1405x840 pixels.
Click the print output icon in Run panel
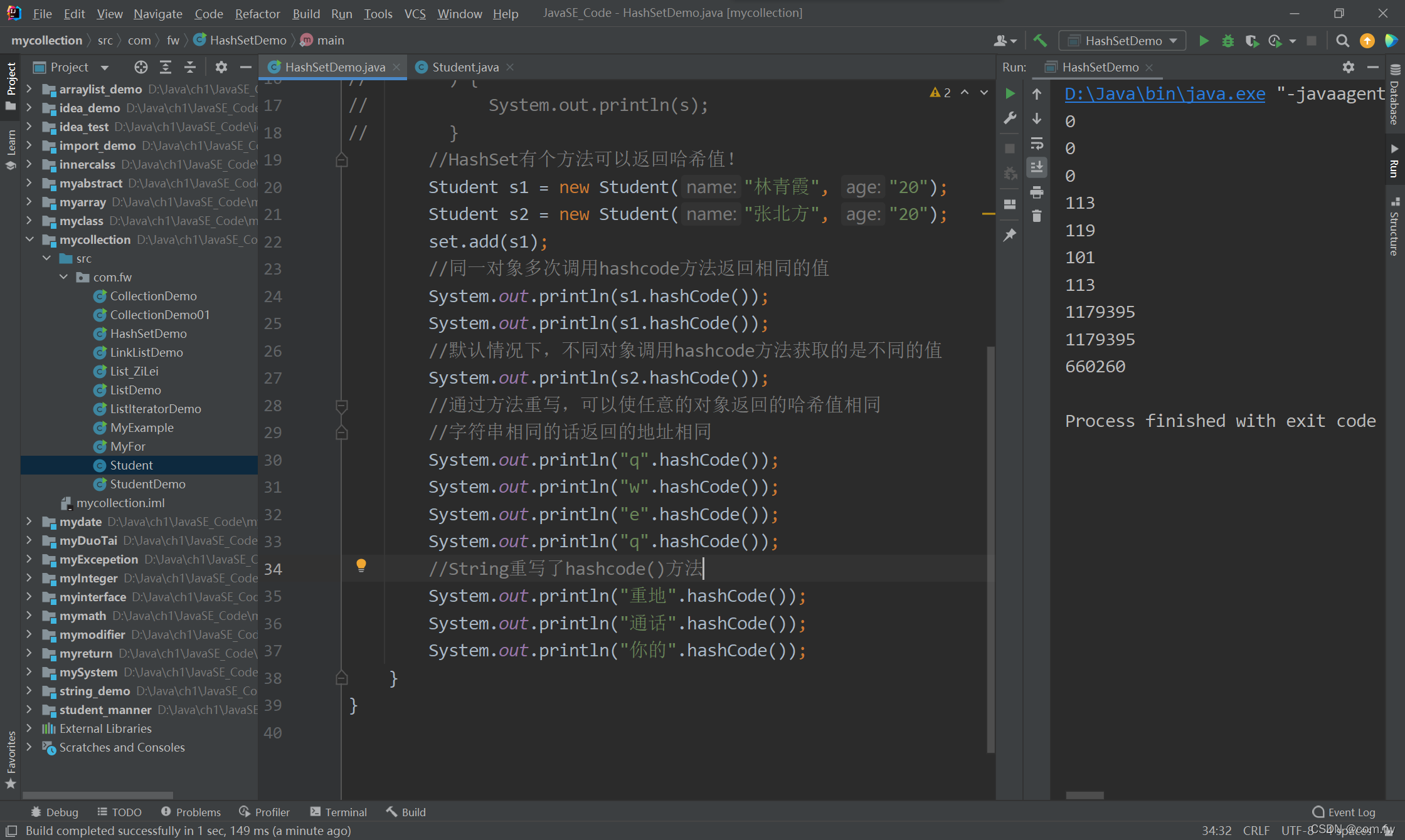coord(1037,192)
